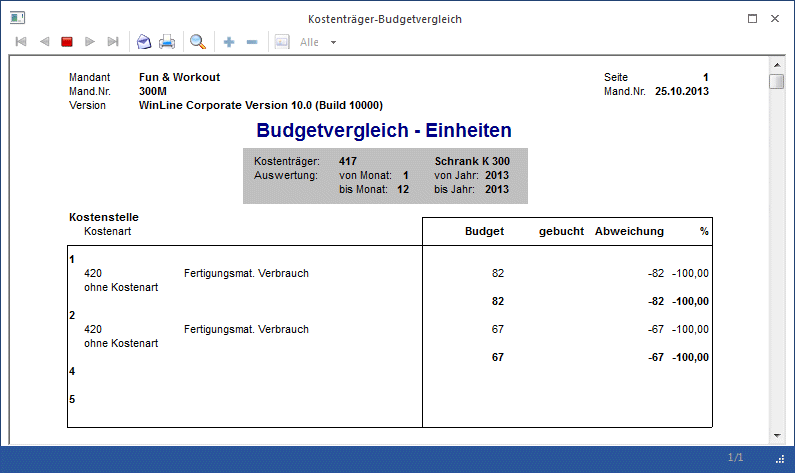795x473 pixels.
Task: Open the magnifier search tool
Action: pos(198,42)
